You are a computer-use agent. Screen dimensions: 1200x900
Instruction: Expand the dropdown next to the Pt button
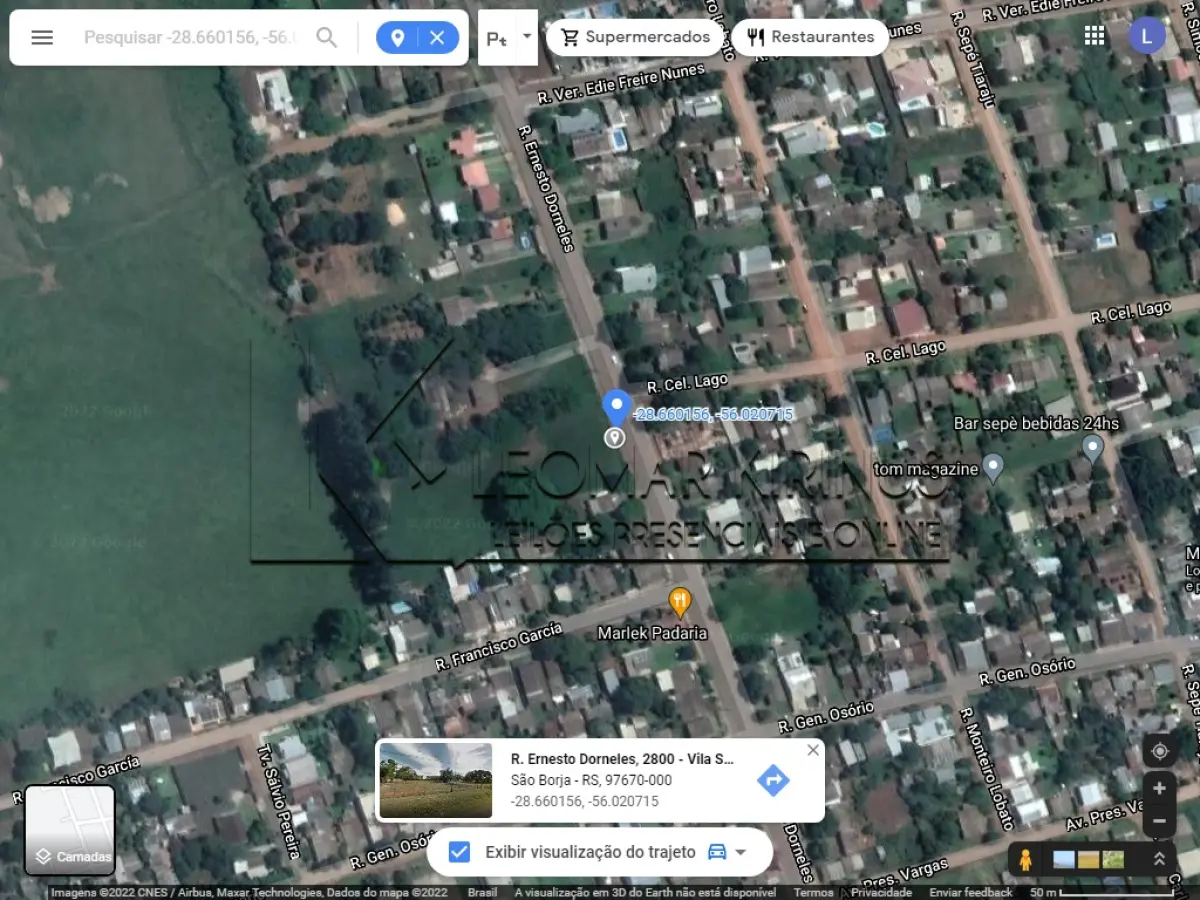[527, 37]
